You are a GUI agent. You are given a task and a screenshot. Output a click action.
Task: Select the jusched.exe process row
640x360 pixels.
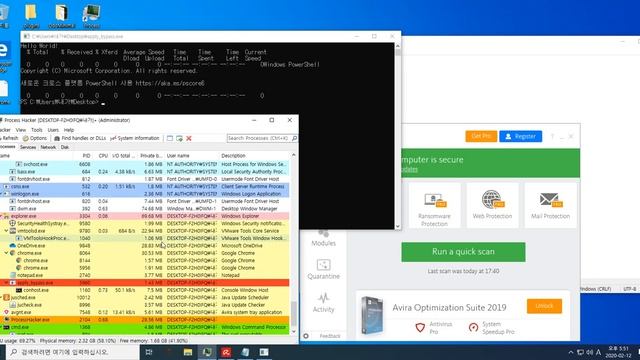[x=144, y=297]
